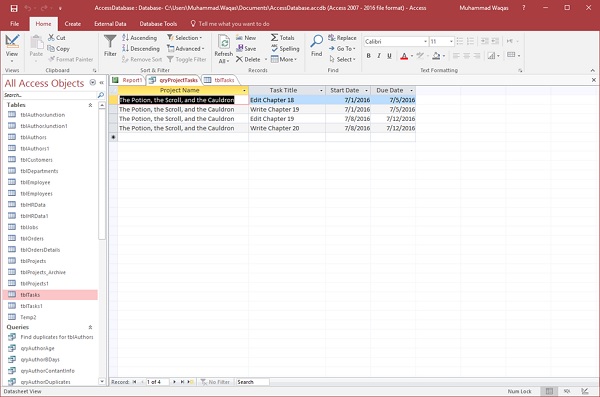
Task: Collapse the Tables group in navigation pane
Action: [90, 105]
